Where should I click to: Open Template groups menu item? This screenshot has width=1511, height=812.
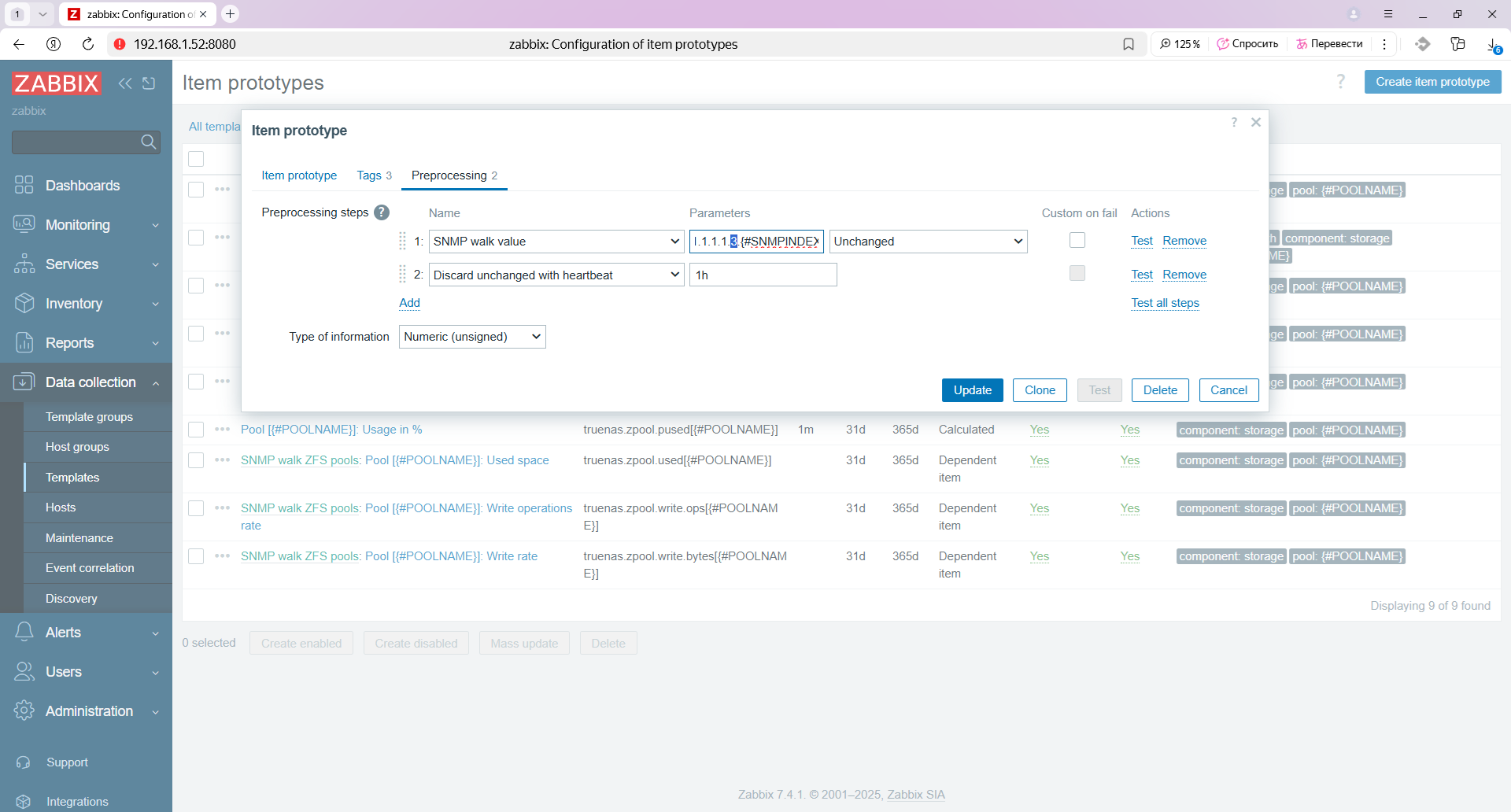(89, 417)
